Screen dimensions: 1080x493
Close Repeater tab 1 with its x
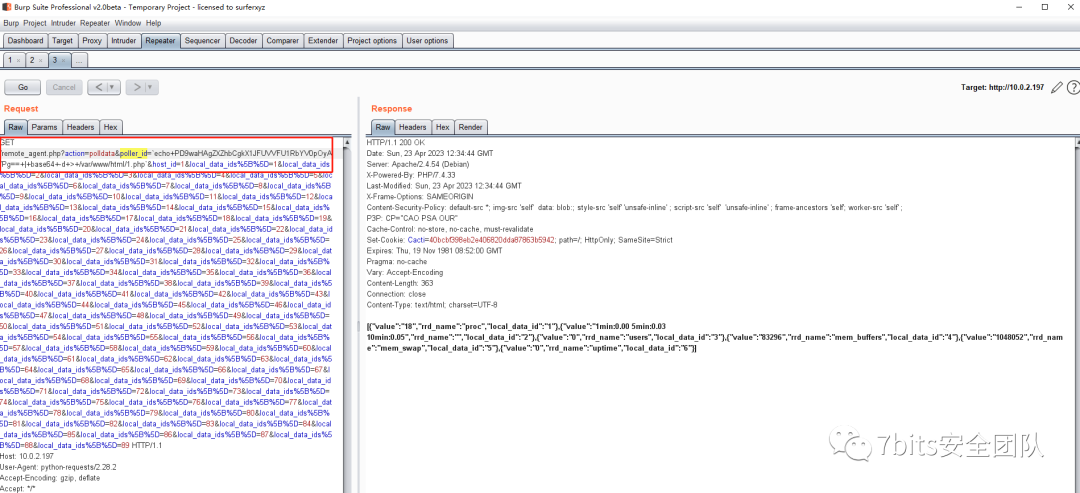coord(19,61)
